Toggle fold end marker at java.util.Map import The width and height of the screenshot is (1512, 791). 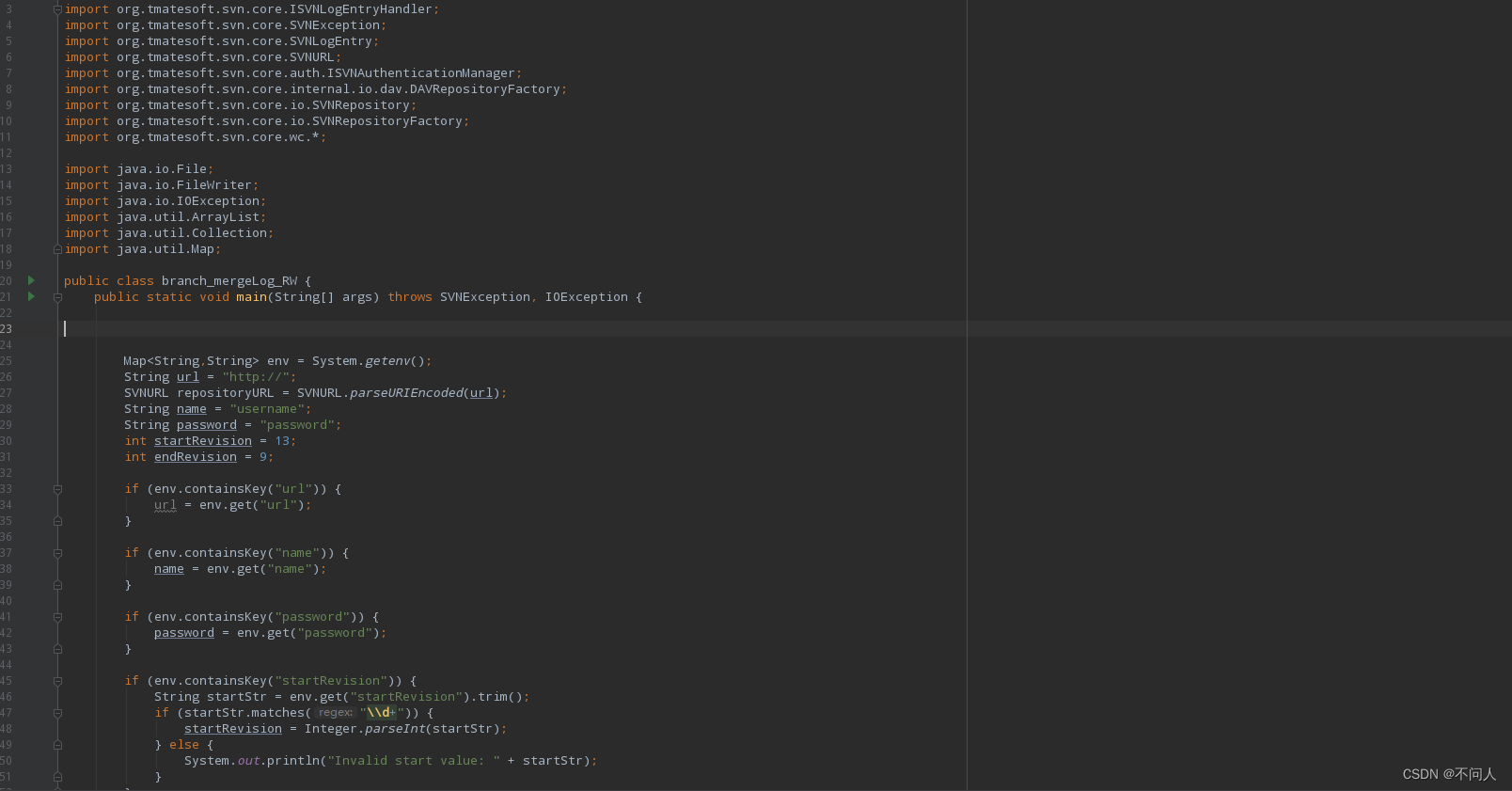point(57,249)
